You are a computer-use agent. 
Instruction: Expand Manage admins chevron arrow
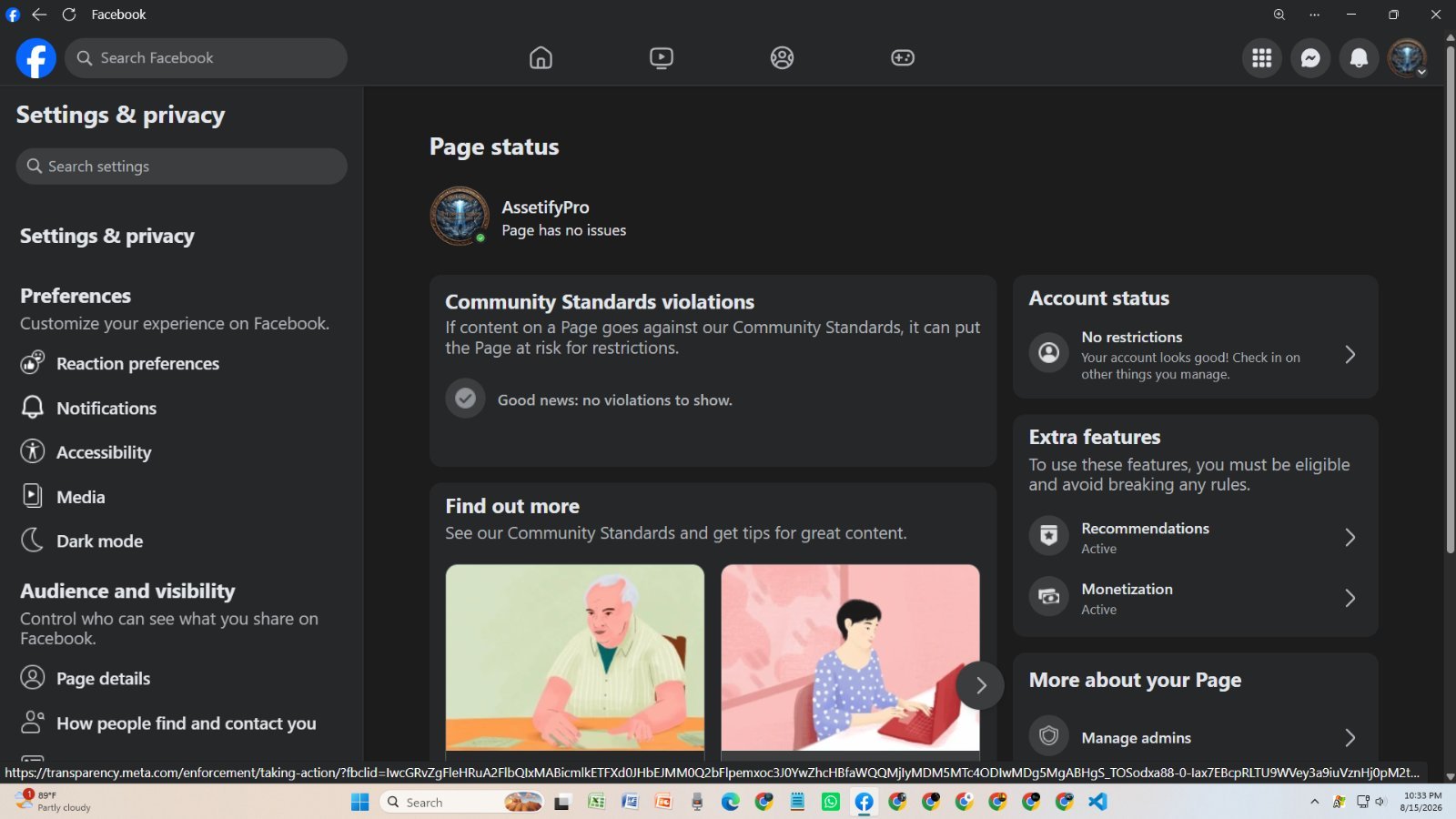click(1350, 738)
